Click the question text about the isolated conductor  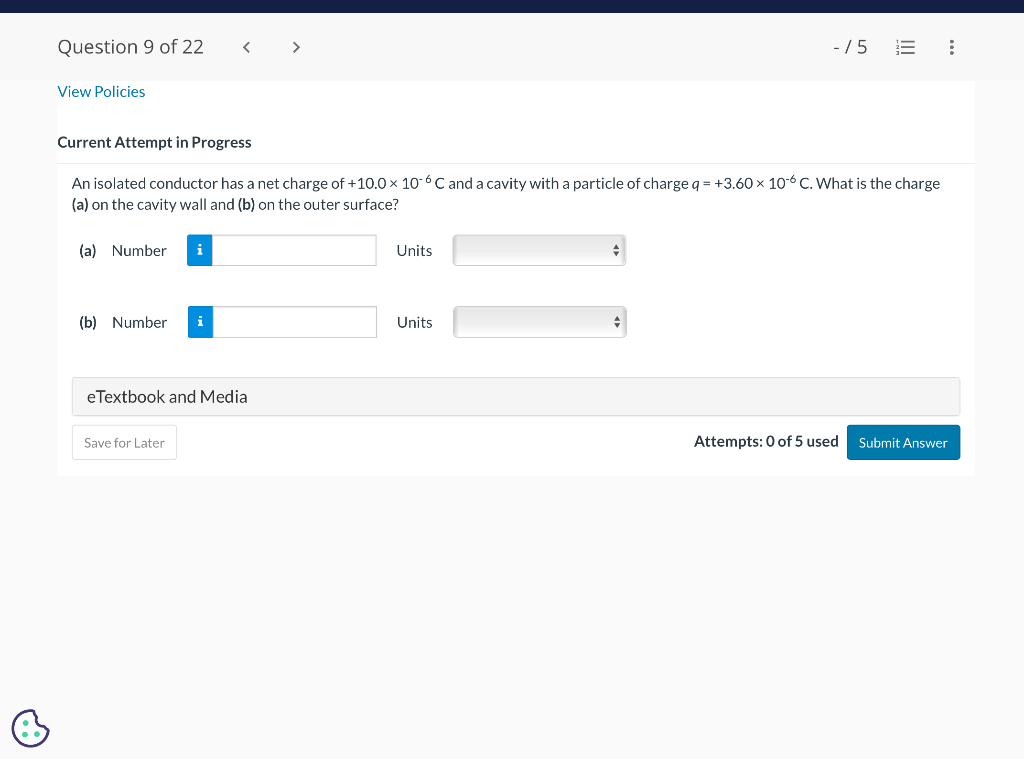pyautogui.click(x=506, y=194)
